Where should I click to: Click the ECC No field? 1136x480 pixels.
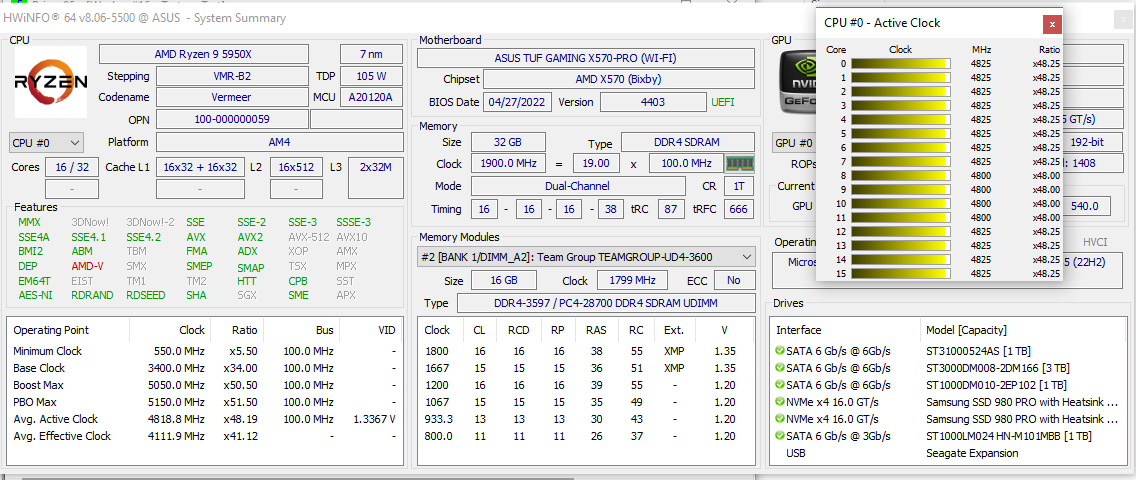[x=733, y=280]
